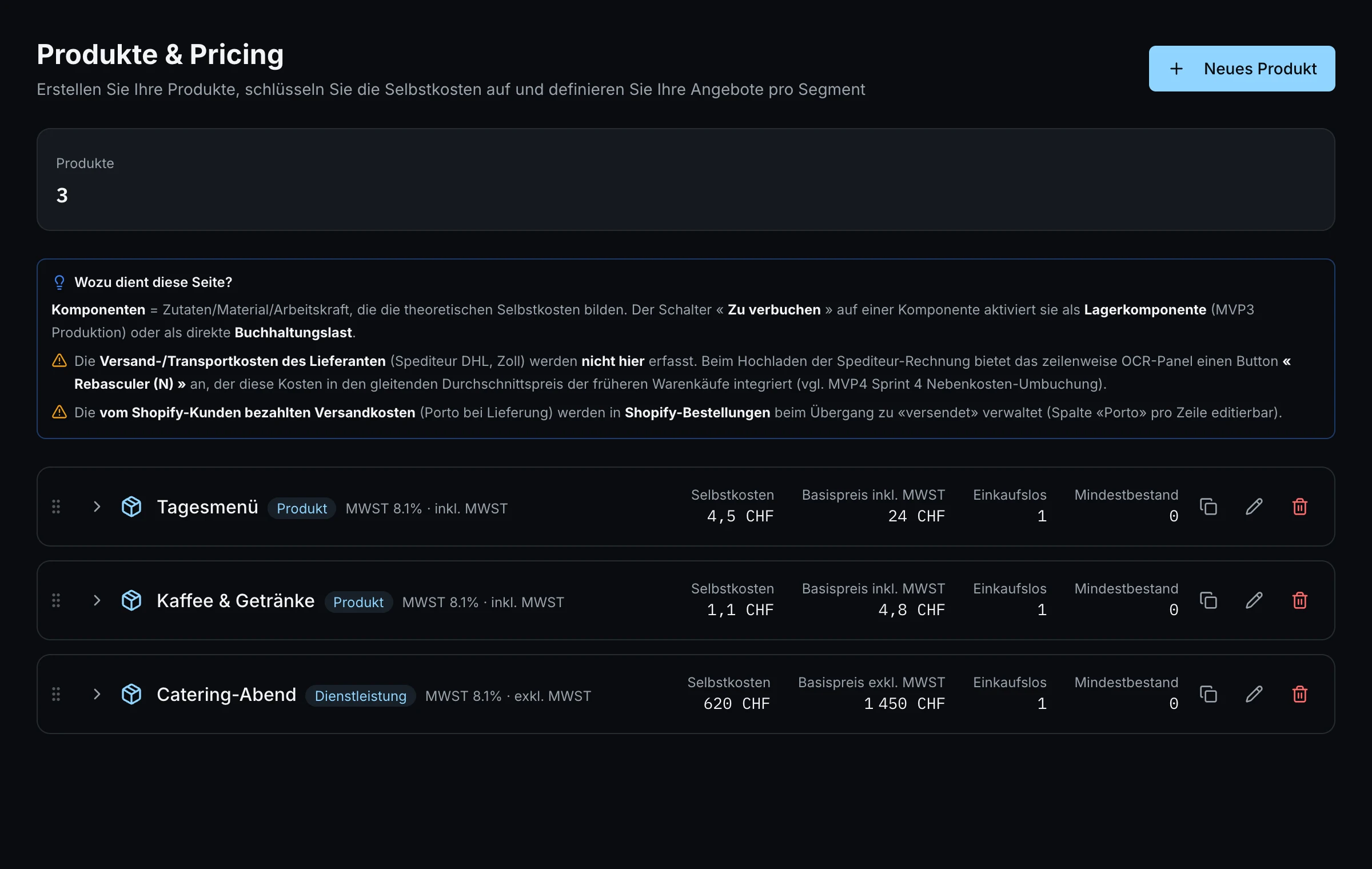
Task: Duplicate the Tagesmenü product
Action: tap(1208, 507)
